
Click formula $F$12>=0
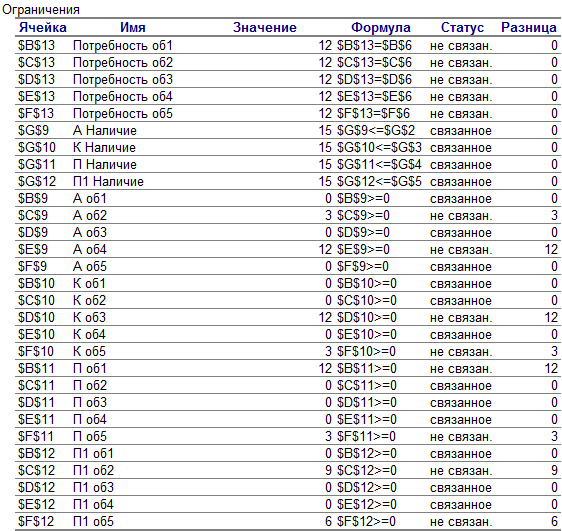tap(366, 521)
